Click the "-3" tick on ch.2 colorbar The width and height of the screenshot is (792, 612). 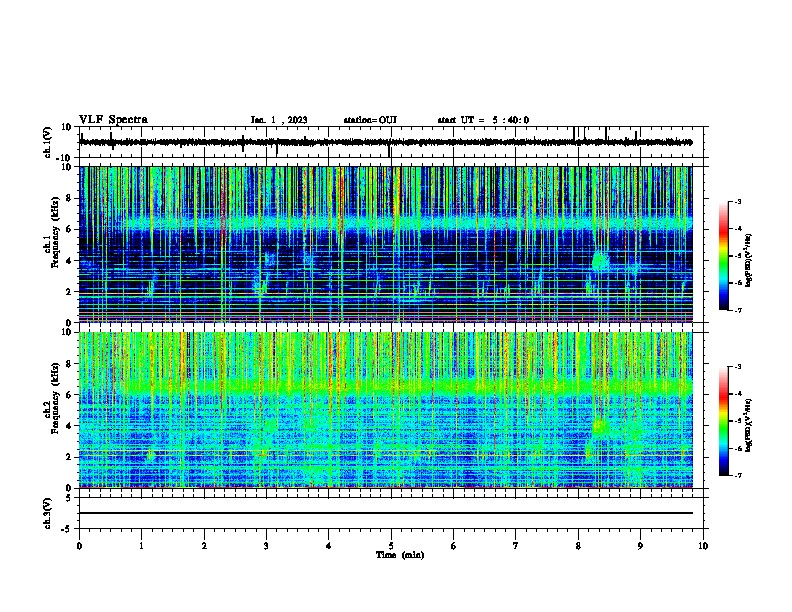pos(737,367)
